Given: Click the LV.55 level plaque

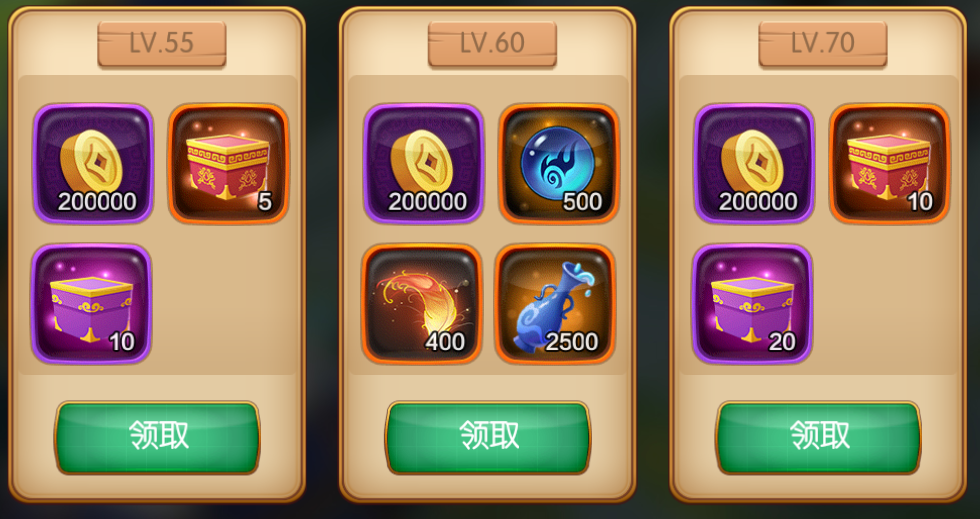Looking at the screenshot, I should point(162,43).
